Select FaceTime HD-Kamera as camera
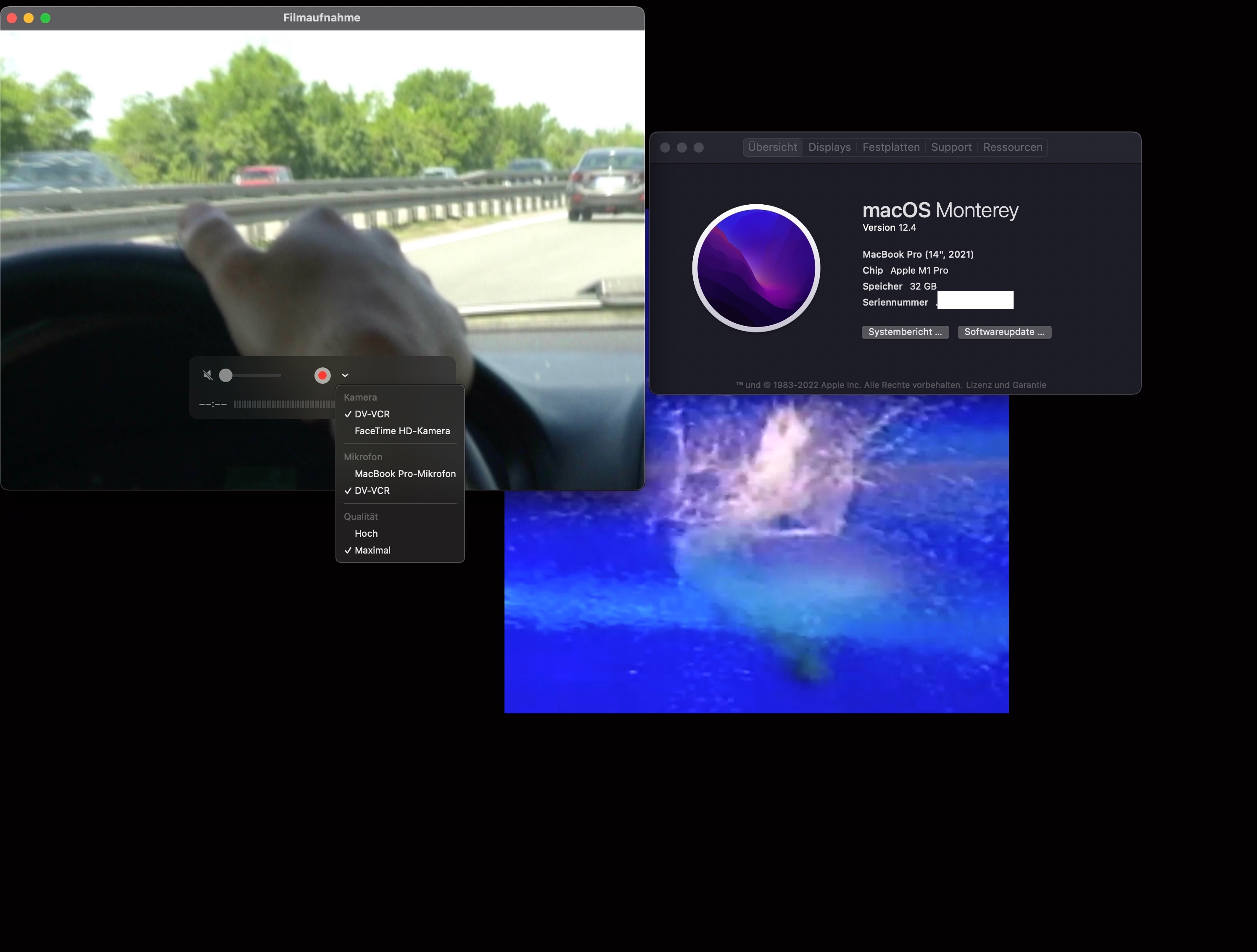The height and width of the screenshot is (952, 1257). [x=402, y=431]
